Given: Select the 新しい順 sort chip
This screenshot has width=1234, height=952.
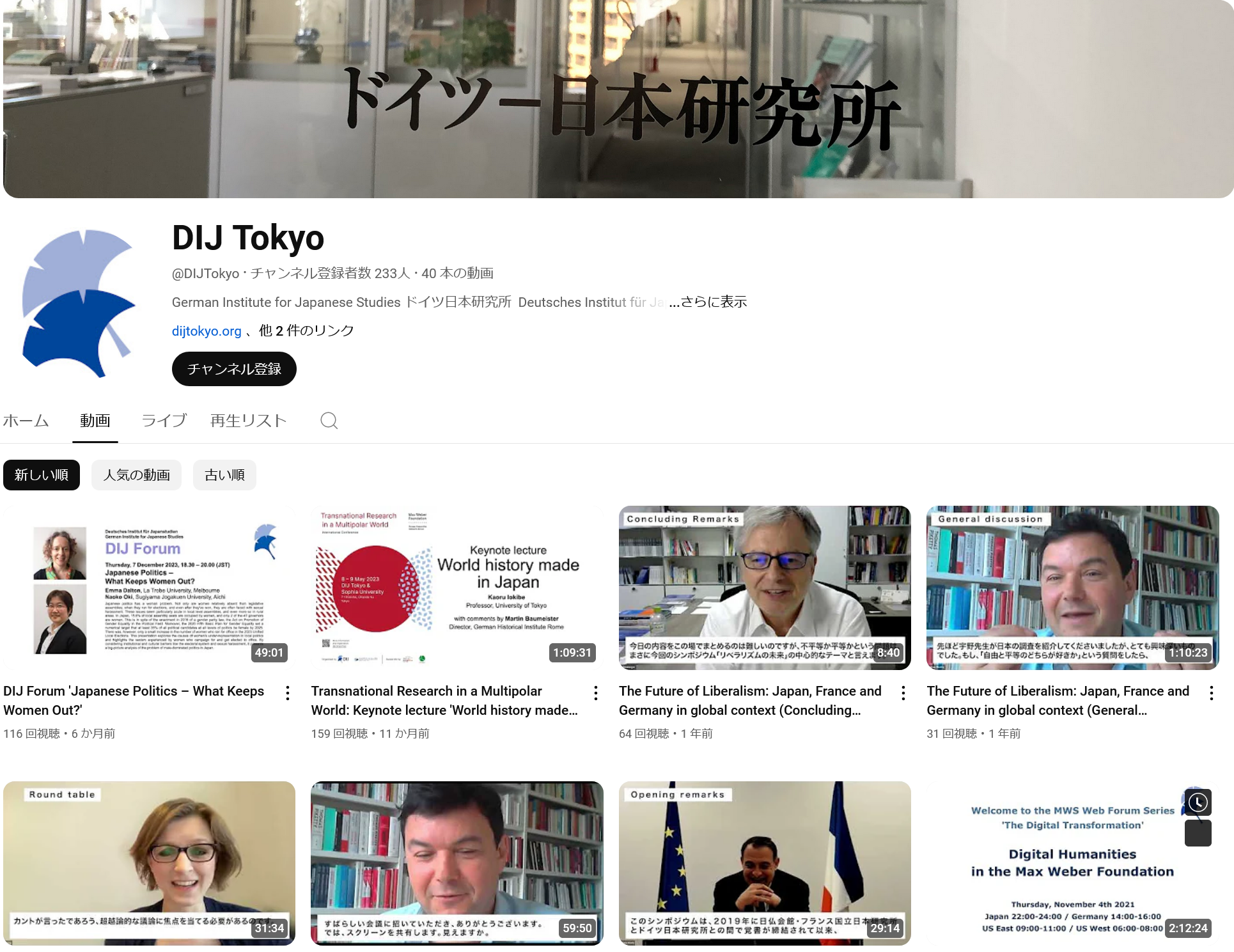Looking at the screenshot, I should coord(42,475).
